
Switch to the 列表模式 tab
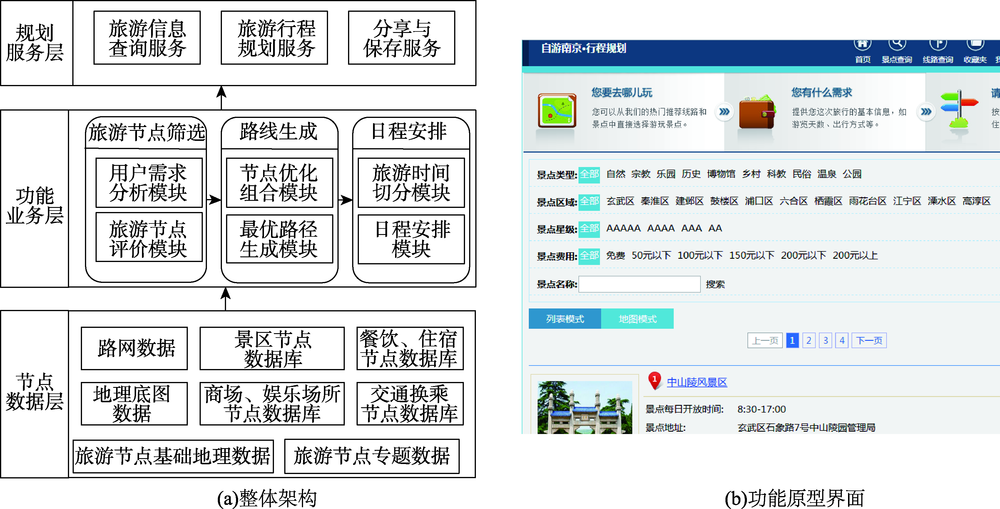pos(564,319)
